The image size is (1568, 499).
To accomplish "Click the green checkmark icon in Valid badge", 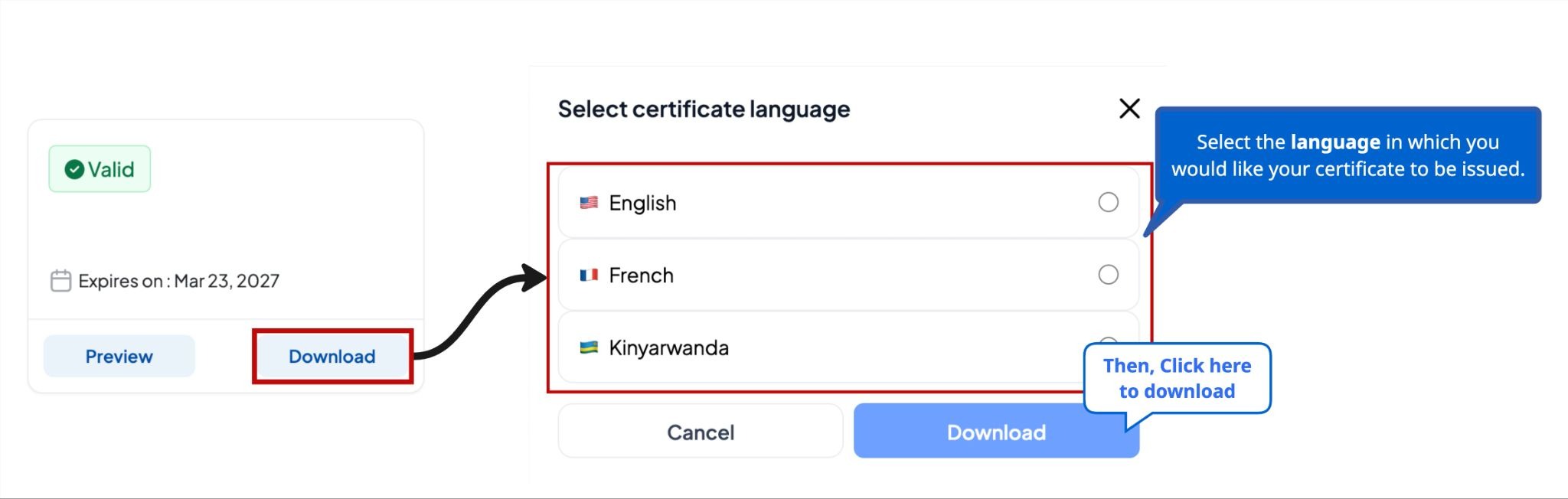I will point(74,169).
